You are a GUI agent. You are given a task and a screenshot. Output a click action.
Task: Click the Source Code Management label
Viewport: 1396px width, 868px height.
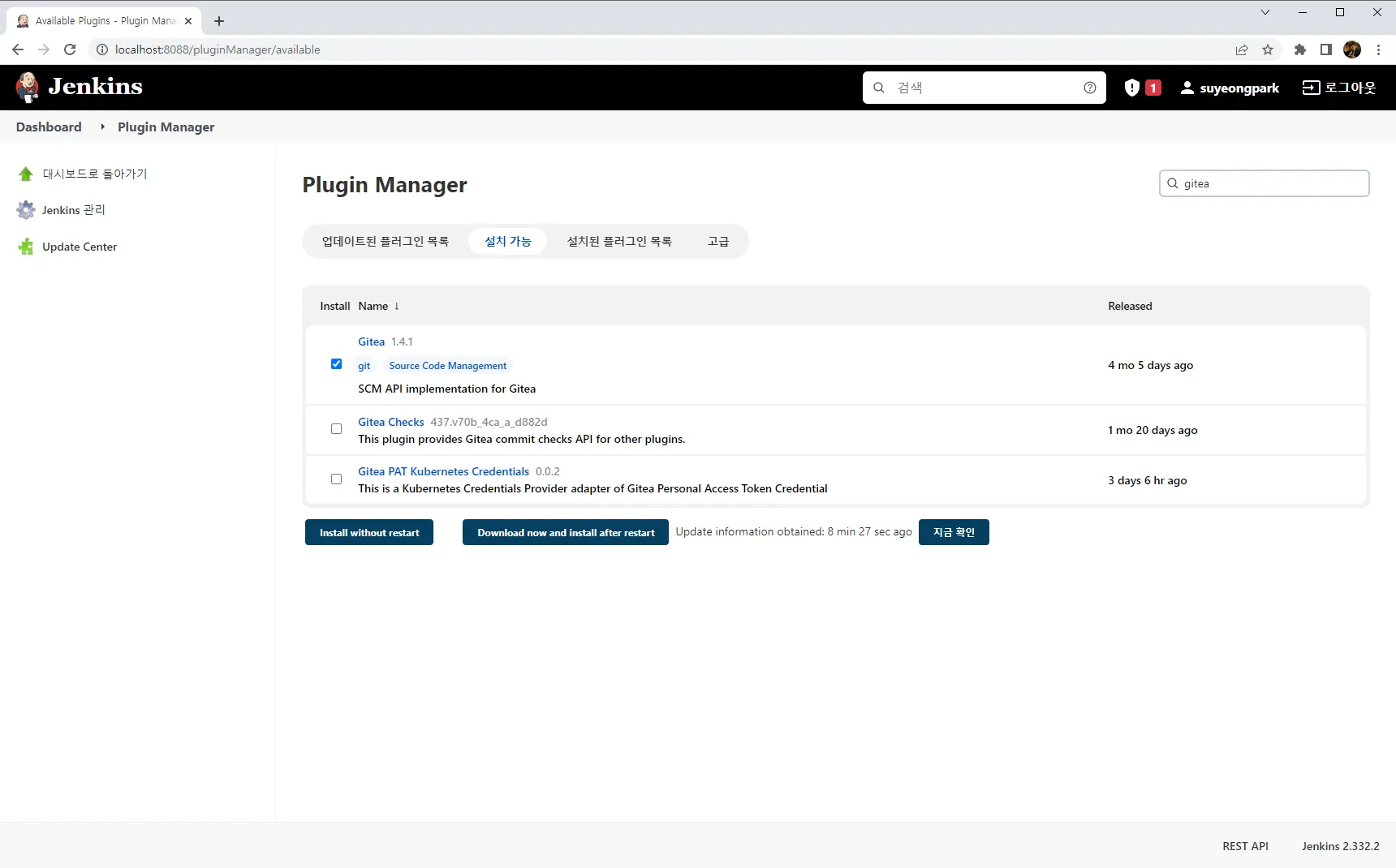pyautogui.click(x=448, y=366)
